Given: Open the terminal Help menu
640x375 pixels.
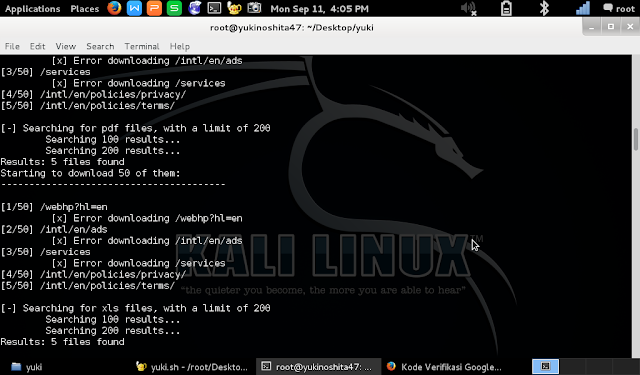Looking at the screenshot, I should [x=180, y=46].
